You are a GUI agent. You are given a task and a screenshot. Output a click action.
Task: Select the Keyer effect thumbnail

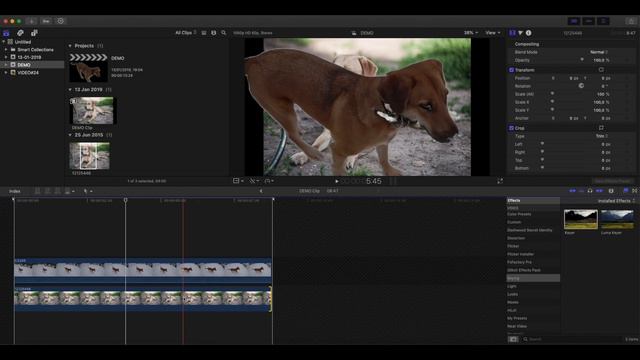(x=580, y=219)
